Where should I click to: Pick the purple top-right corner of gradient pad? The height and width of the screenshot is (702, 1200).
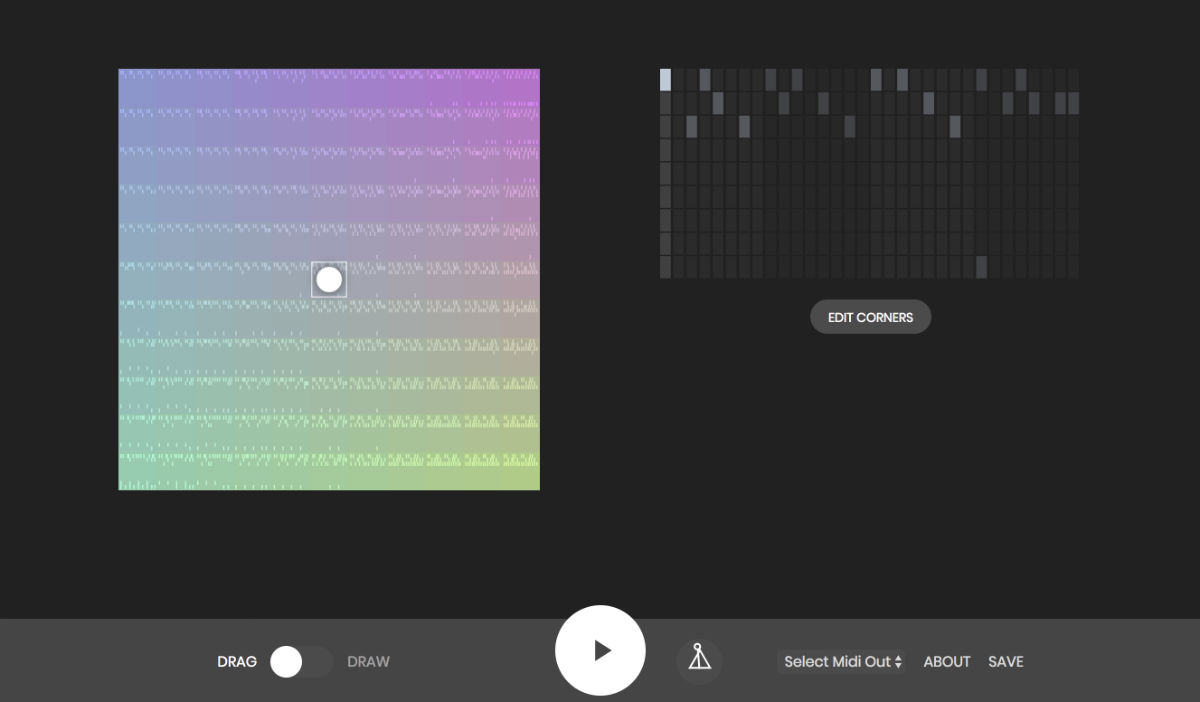click(x=530, y=78)
